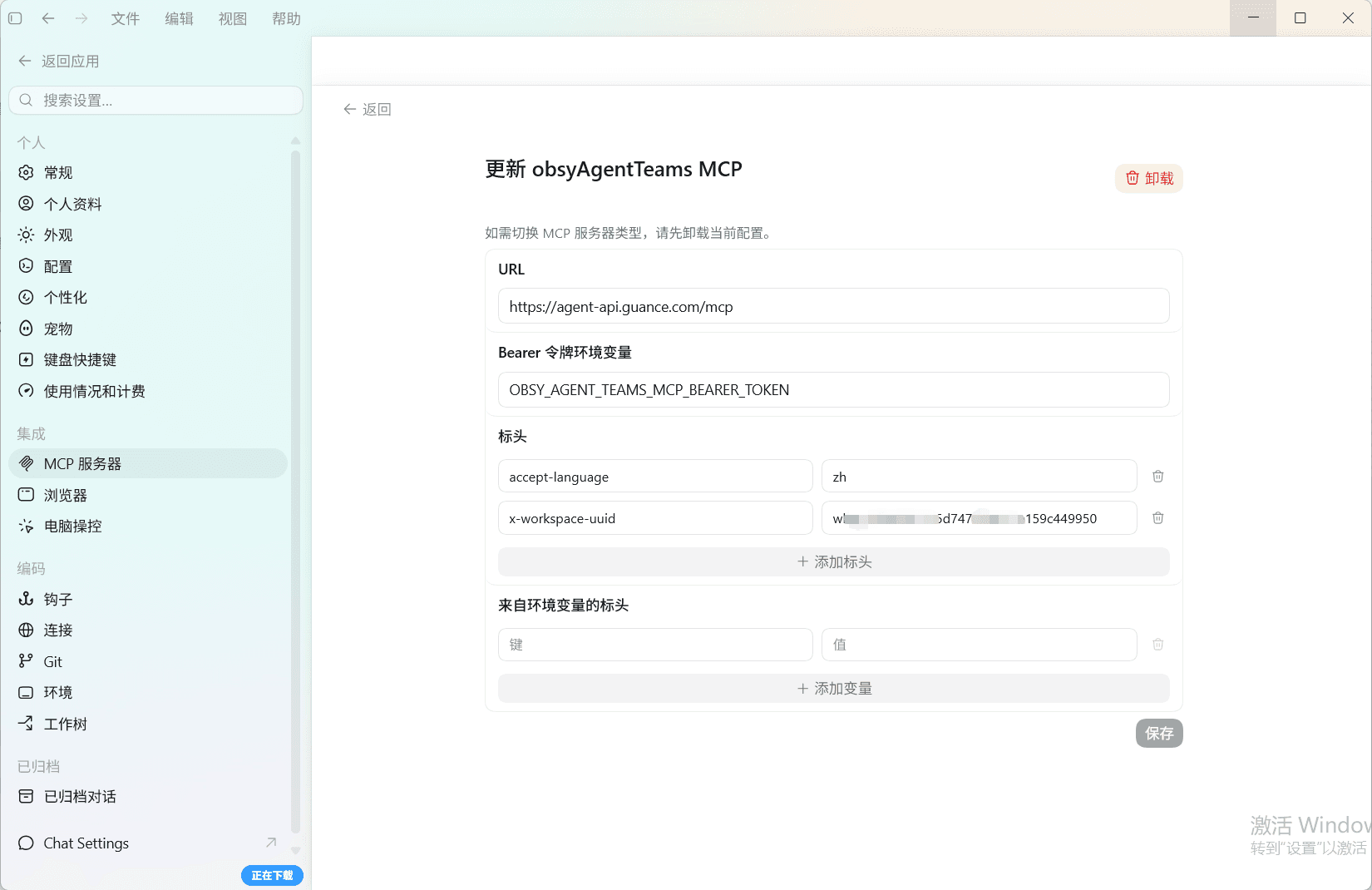Screen dimensions: 1372x890
Task: Open 个性化 personalization icon
Action: pos(26,297)
